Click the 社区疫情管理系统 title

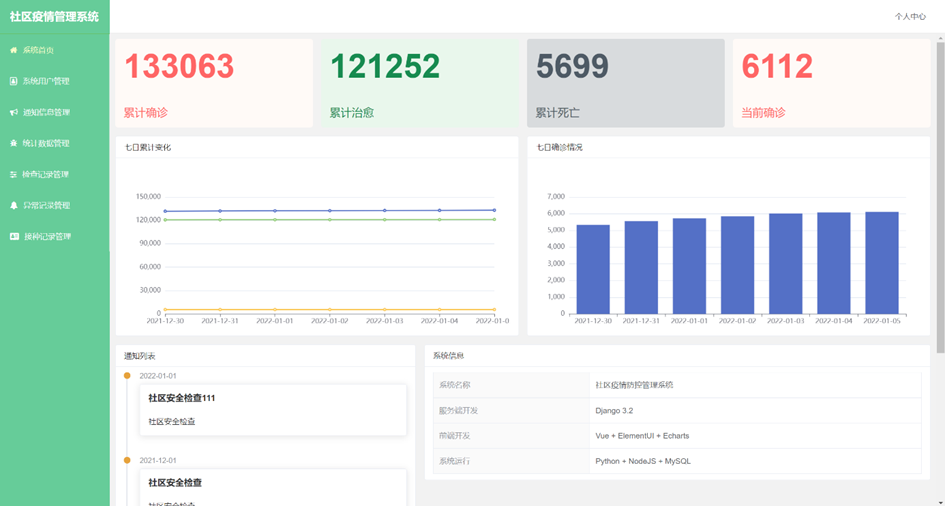tap(54, 17)
